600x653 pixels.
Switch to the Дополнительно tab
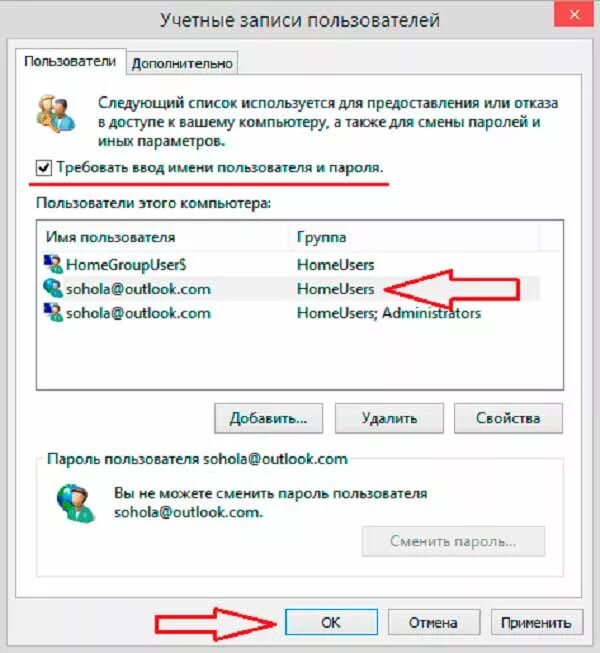click(x=182, y=63)
